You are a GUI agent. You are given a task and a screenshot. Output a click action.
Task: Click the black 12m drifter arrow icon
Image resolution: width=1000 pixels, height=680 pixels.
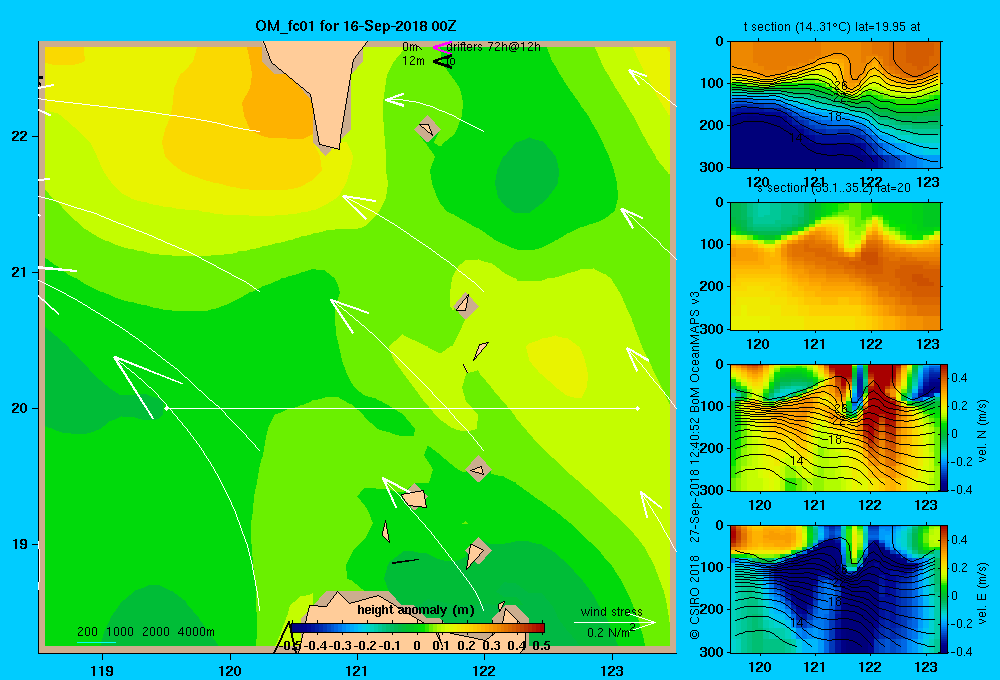tap(443, 61)
